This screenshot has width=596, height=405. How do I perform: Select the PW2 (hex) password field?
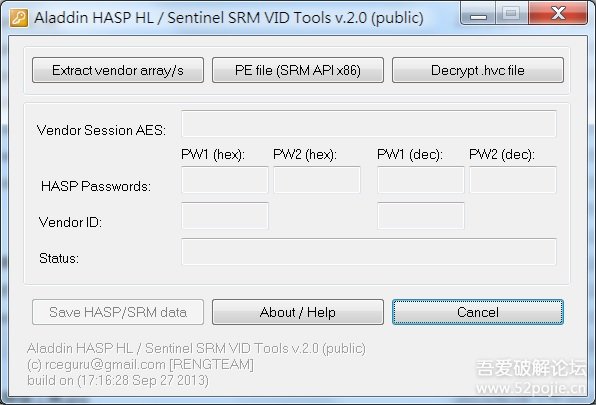coord(317,180)
